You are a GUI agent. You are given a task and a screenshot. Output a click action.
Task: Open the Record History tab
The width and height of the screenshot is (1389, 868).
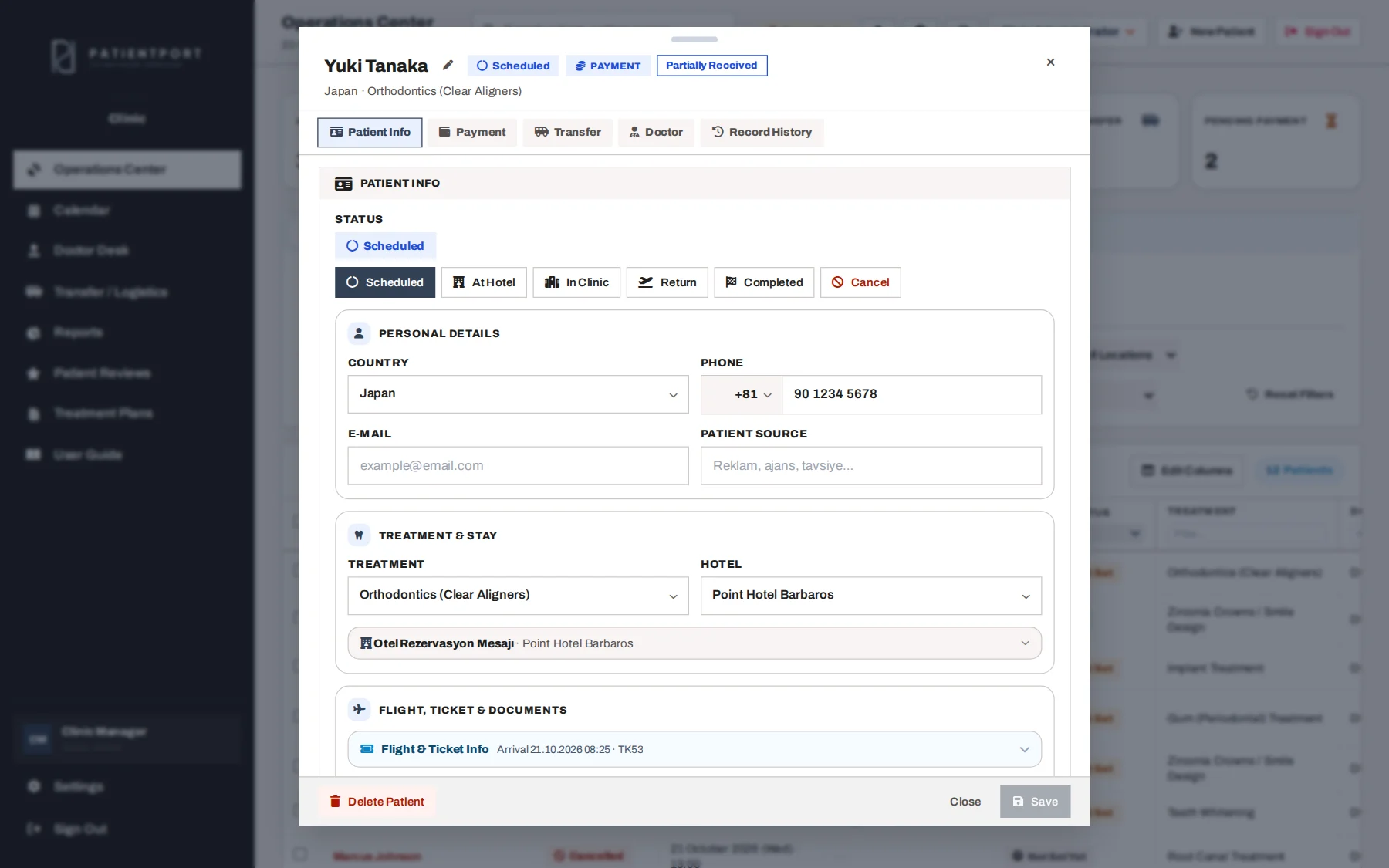[762, 132]
